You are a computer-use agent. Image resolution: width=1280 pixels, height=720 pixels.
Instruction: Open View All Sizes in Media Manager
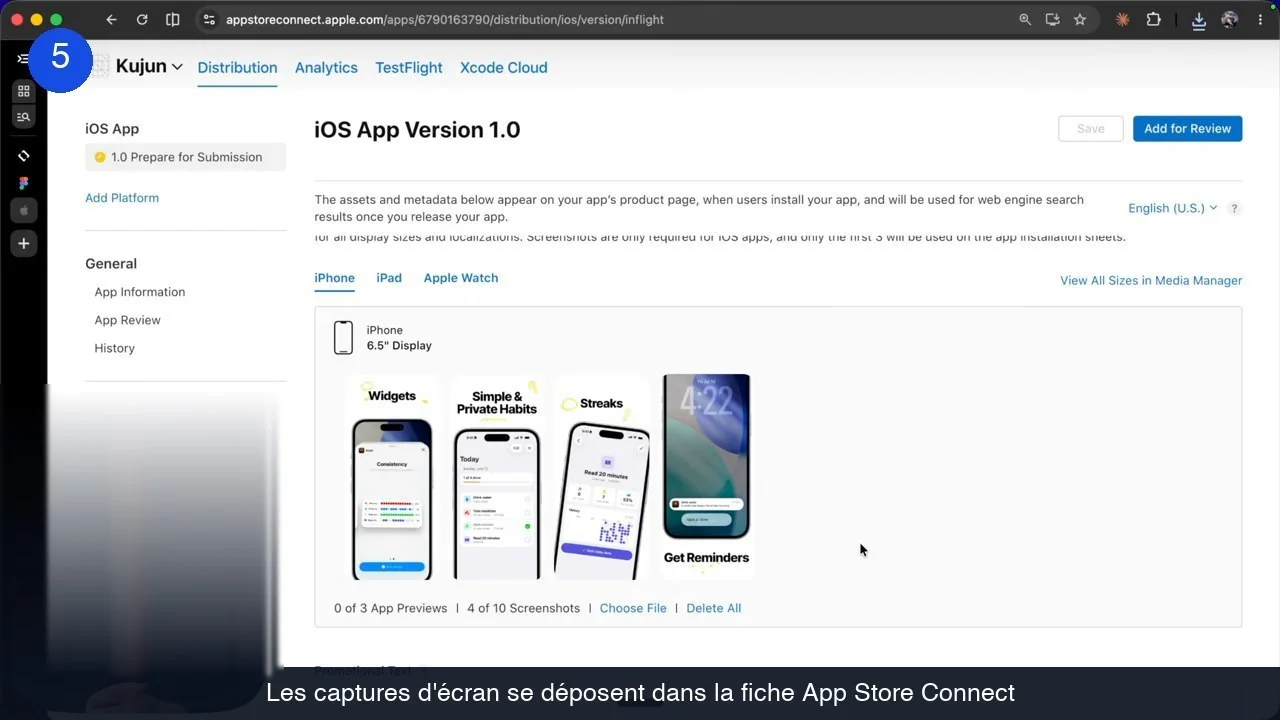click(x=1151, y=281)
